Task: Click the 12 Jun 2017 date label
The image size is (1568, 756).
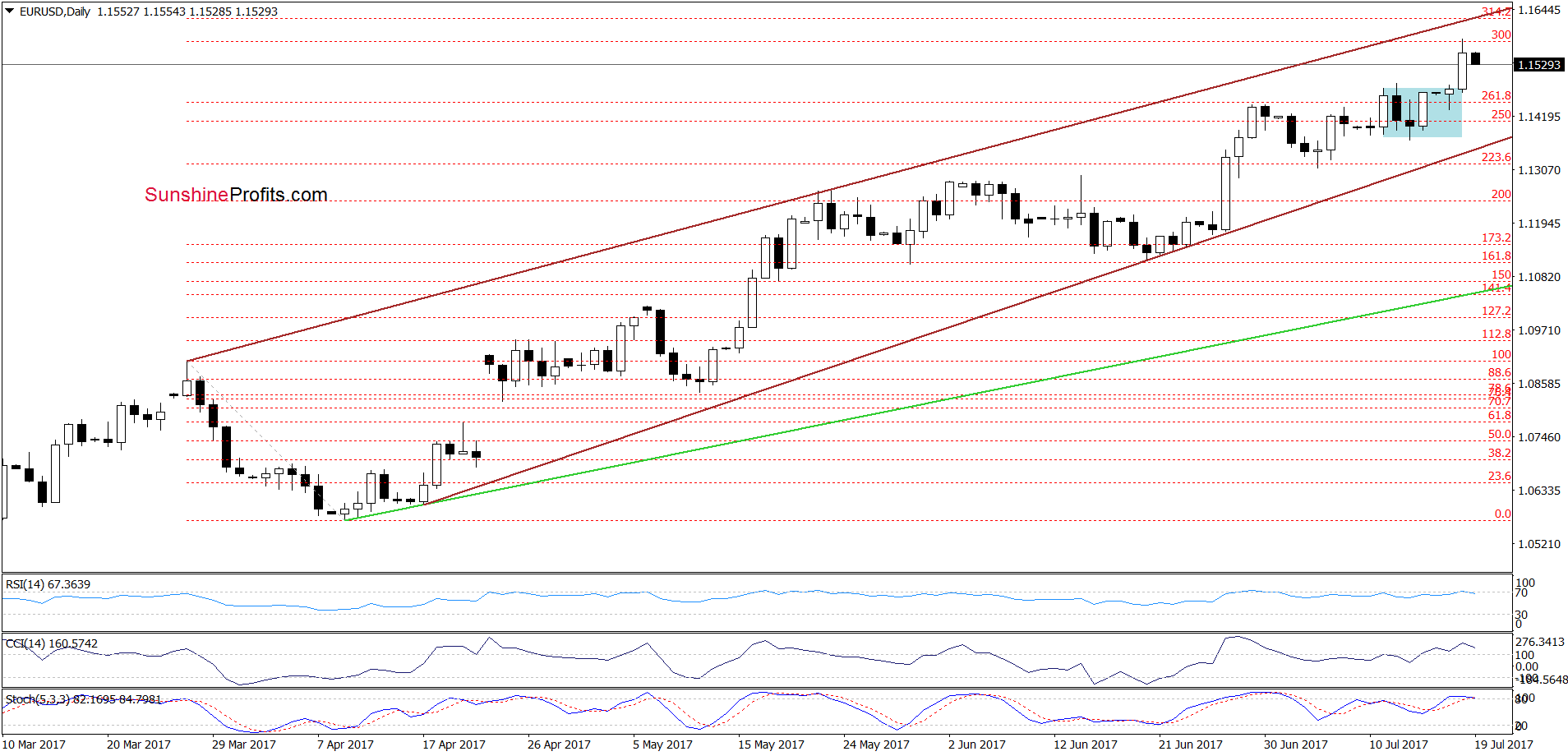Action: pos(1086,744)
